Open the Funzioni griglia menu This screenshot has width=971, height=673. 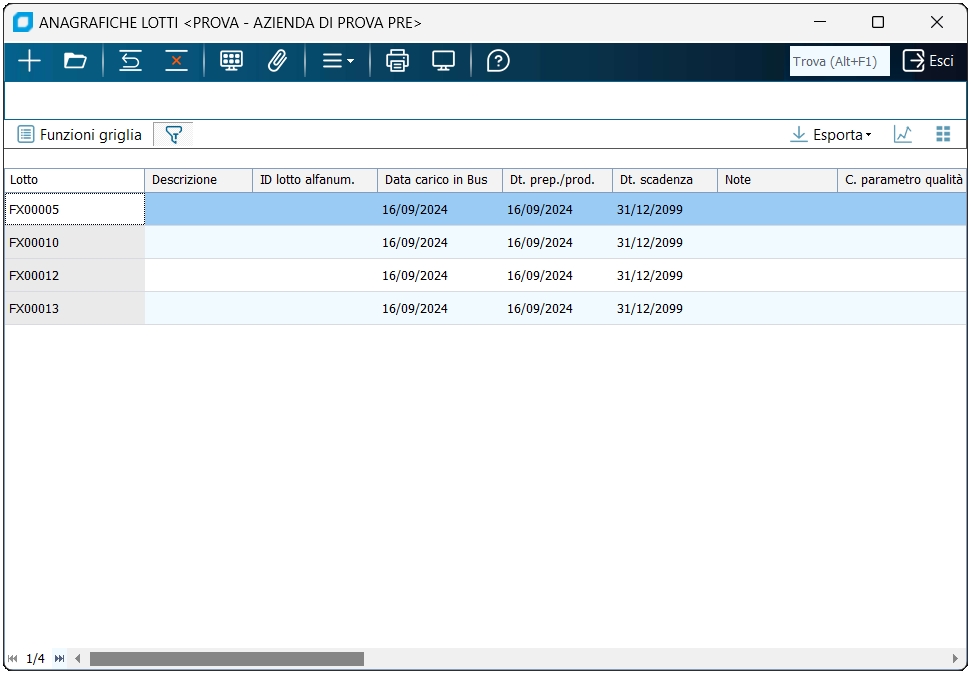[x=80, y=134]
